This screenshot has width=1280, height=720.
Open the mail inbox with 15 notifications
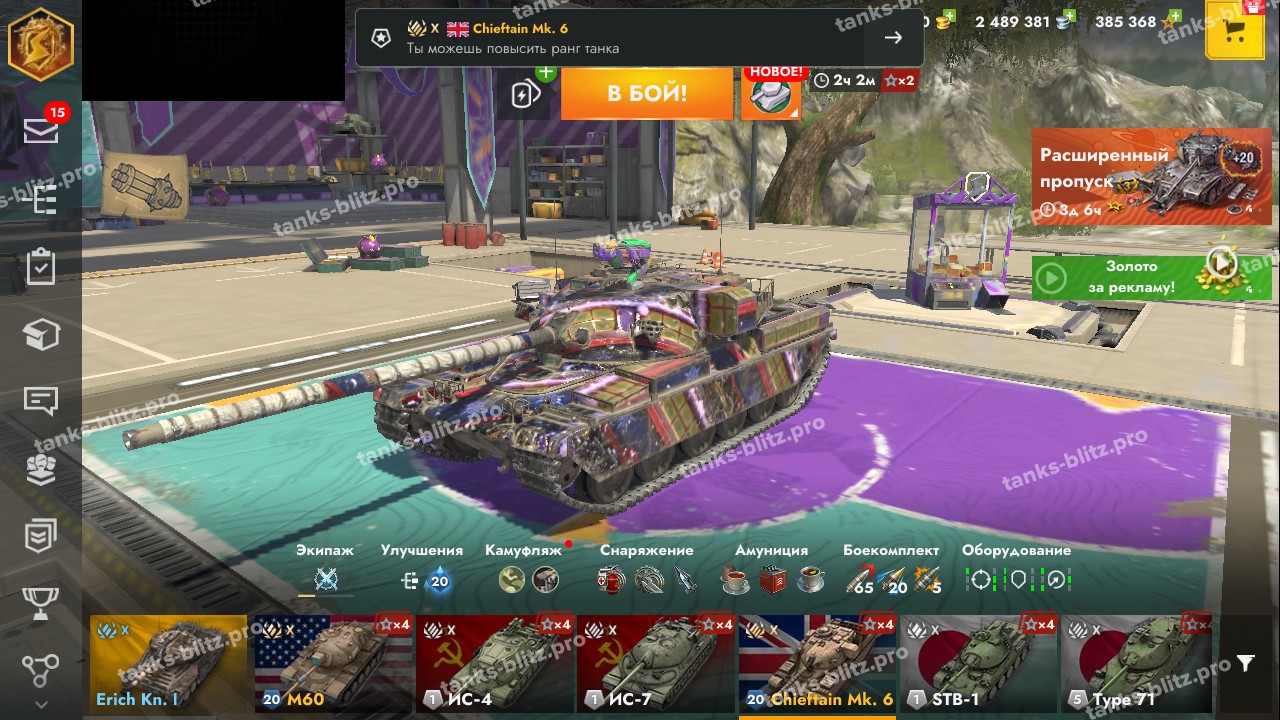(x=41, y=130)
